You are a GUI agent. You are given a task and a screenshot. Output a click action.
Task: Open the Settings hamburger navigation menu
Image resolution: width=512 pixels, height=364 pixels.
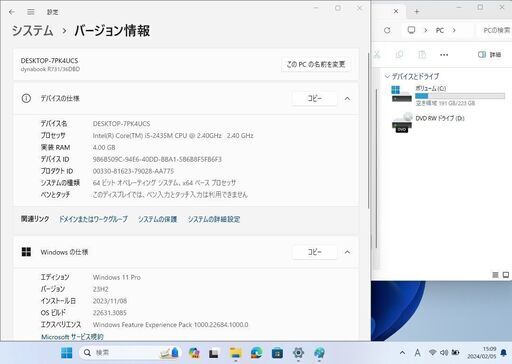pos(31,12)
